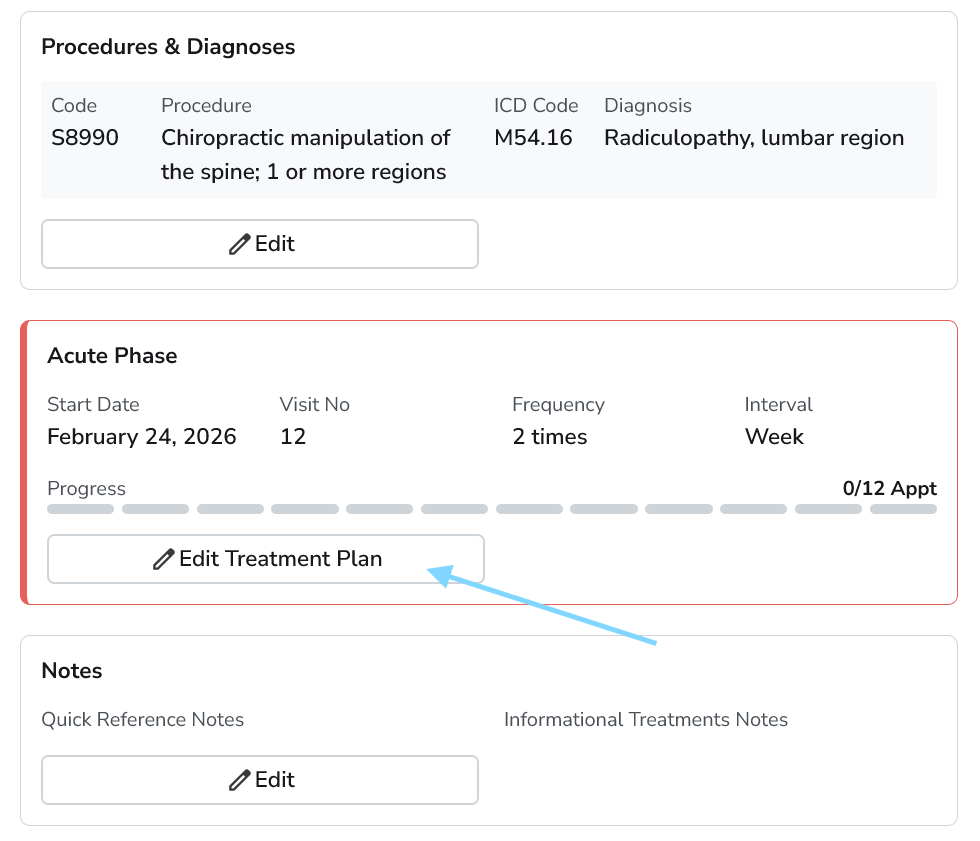980x841 pixels.
Task: Click the diagnosis Radiculopathy, lumbar region
Action: coord(753,137)
